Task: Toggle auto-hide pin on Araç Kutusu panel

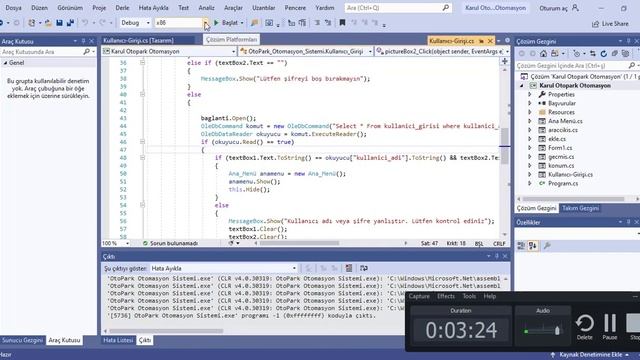Action: tap(83, 41)
